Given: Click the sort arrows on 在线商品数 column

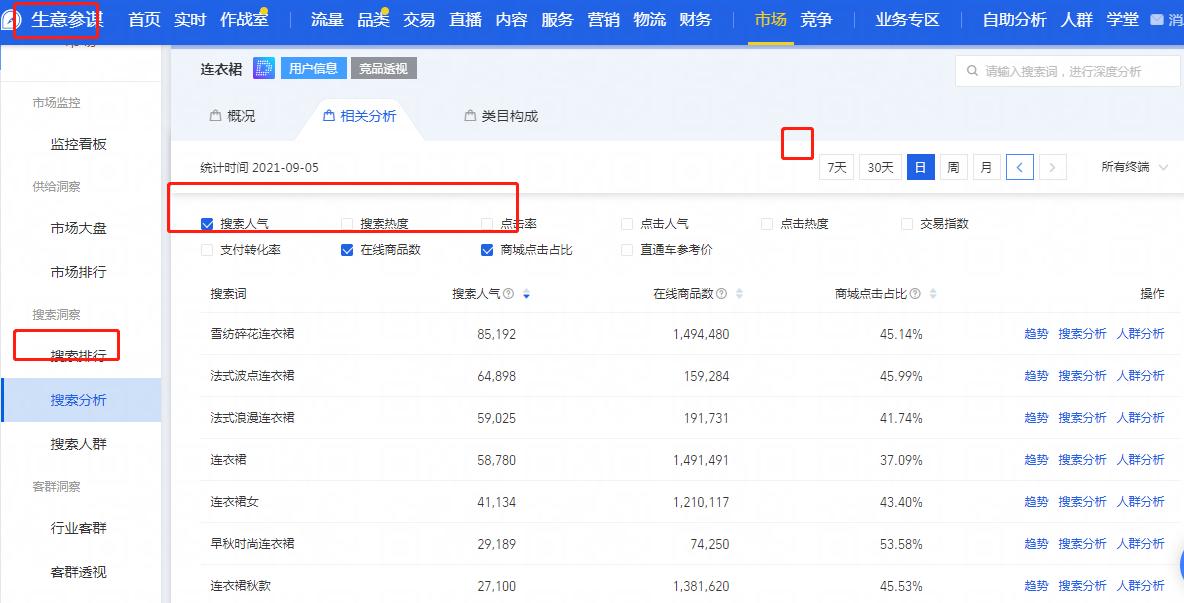Looking at the screenshot, I should pos(739,294).
